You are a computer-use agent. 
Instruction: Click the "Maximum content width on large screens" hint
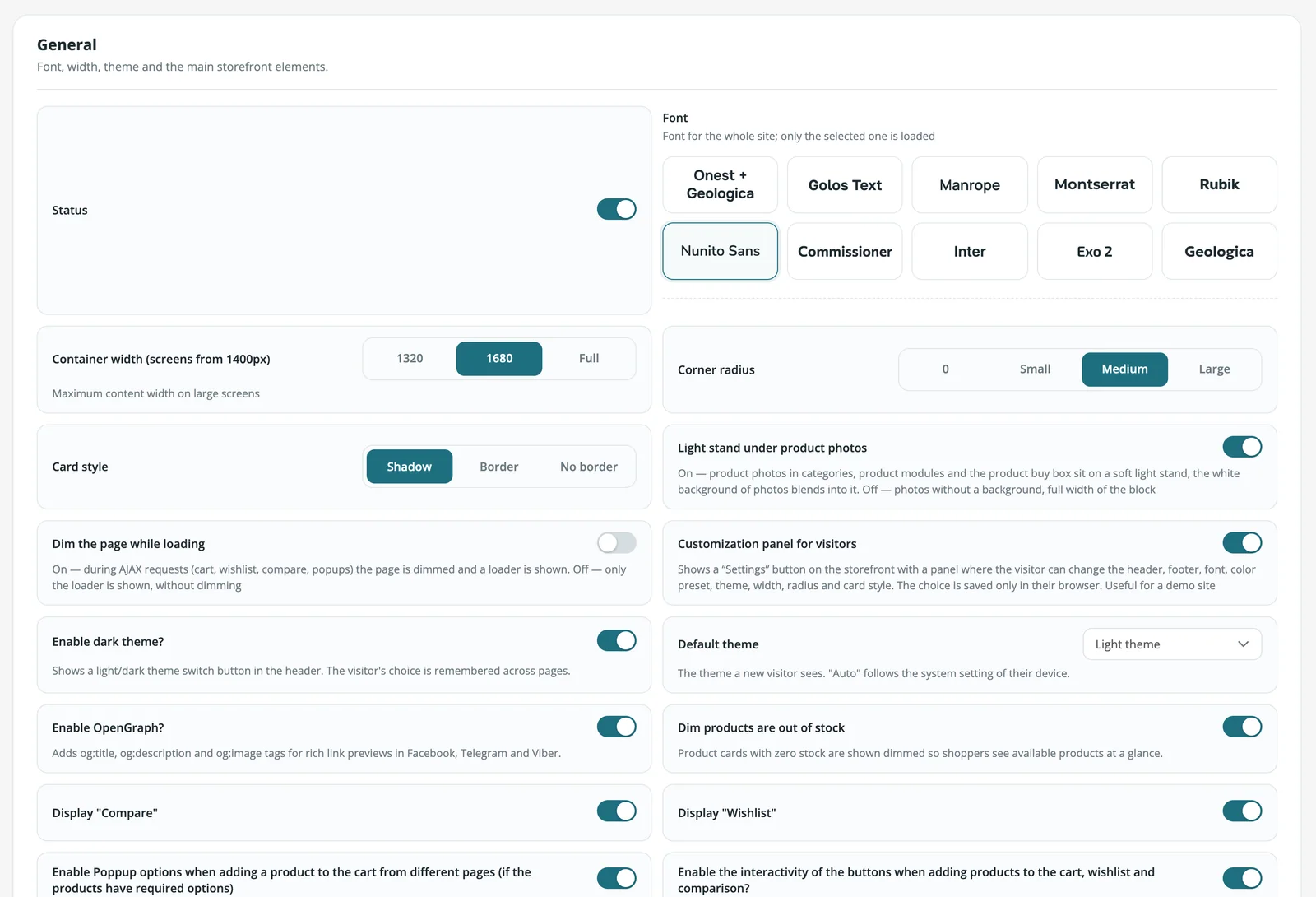pyautogui.click(x=155, y=393)
